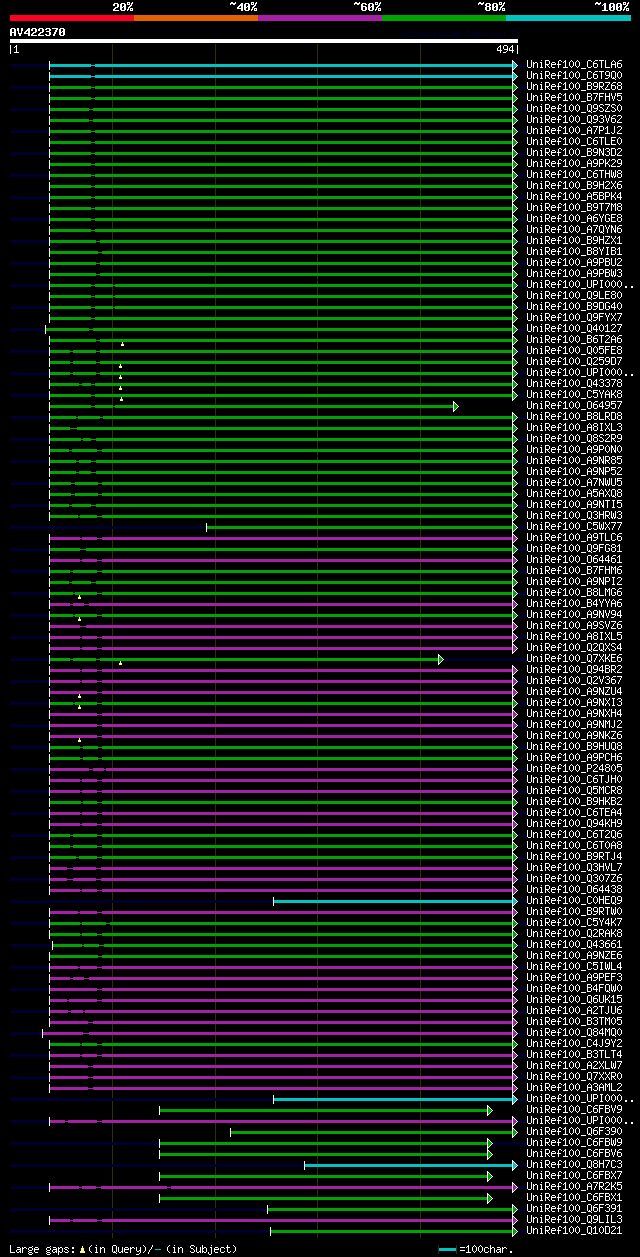Click label UniRef100_A5BPK4
Image resolution: width=640 pixels, height=1257 pixels.
click(x=574, y=197)
